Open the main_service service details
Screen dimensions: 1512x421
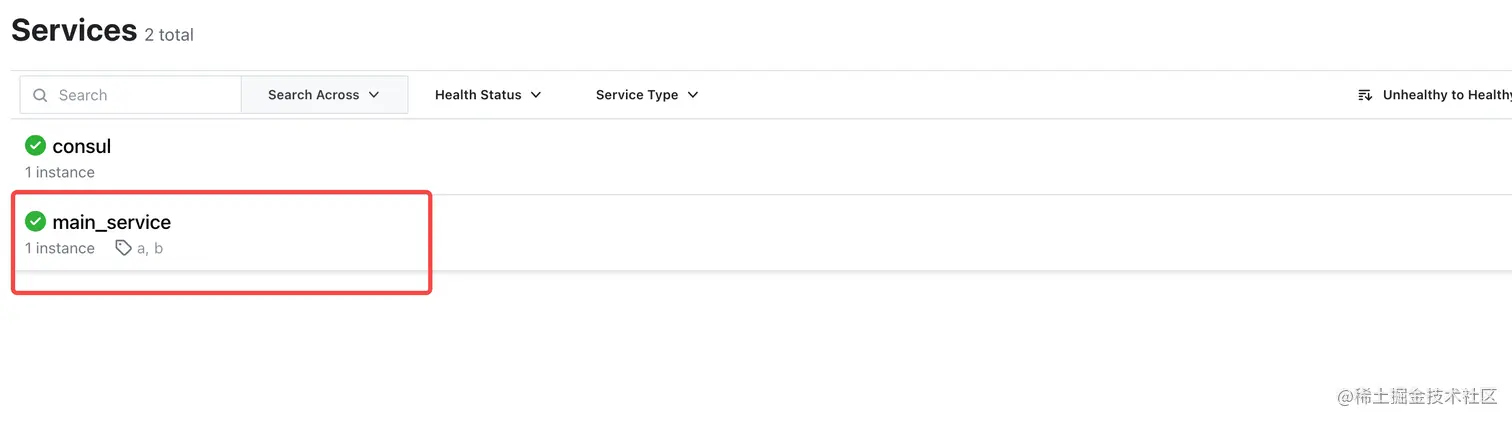(112, 222)
